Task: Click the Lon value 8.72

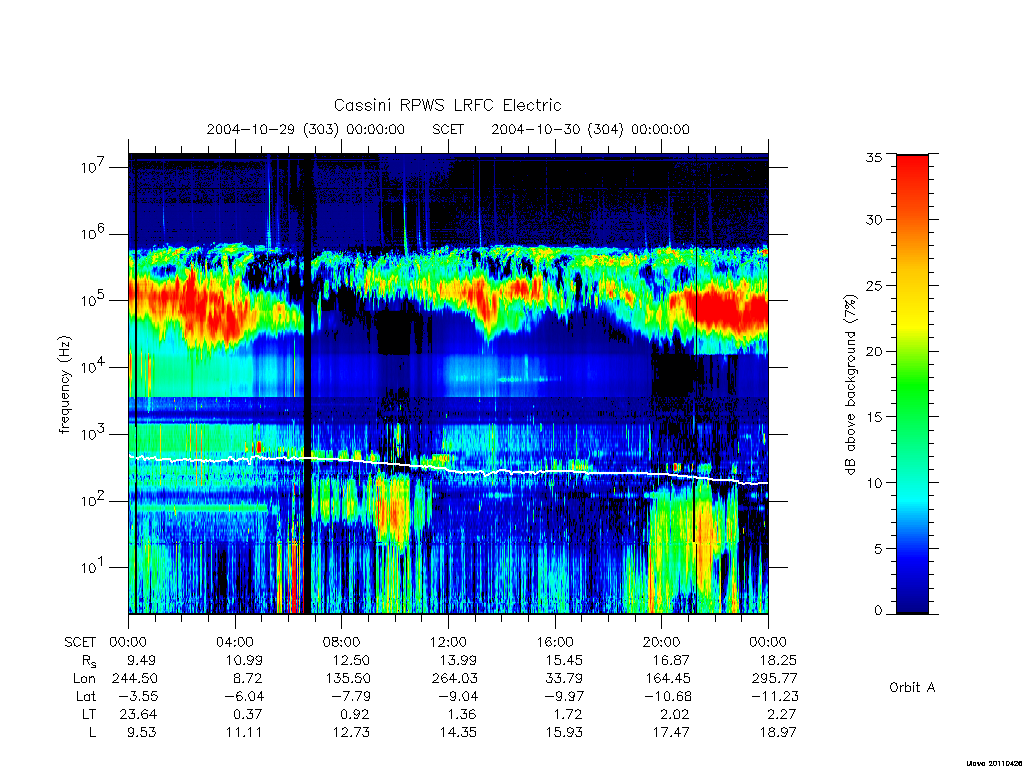Action: (248, 679)
